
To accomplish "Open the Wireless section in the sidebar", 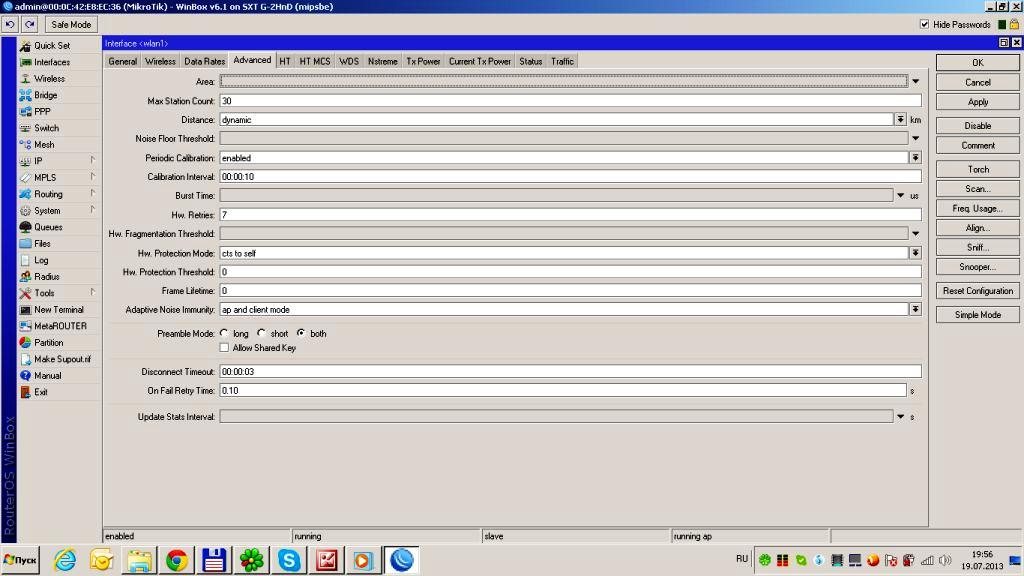I will click(49, 78).
